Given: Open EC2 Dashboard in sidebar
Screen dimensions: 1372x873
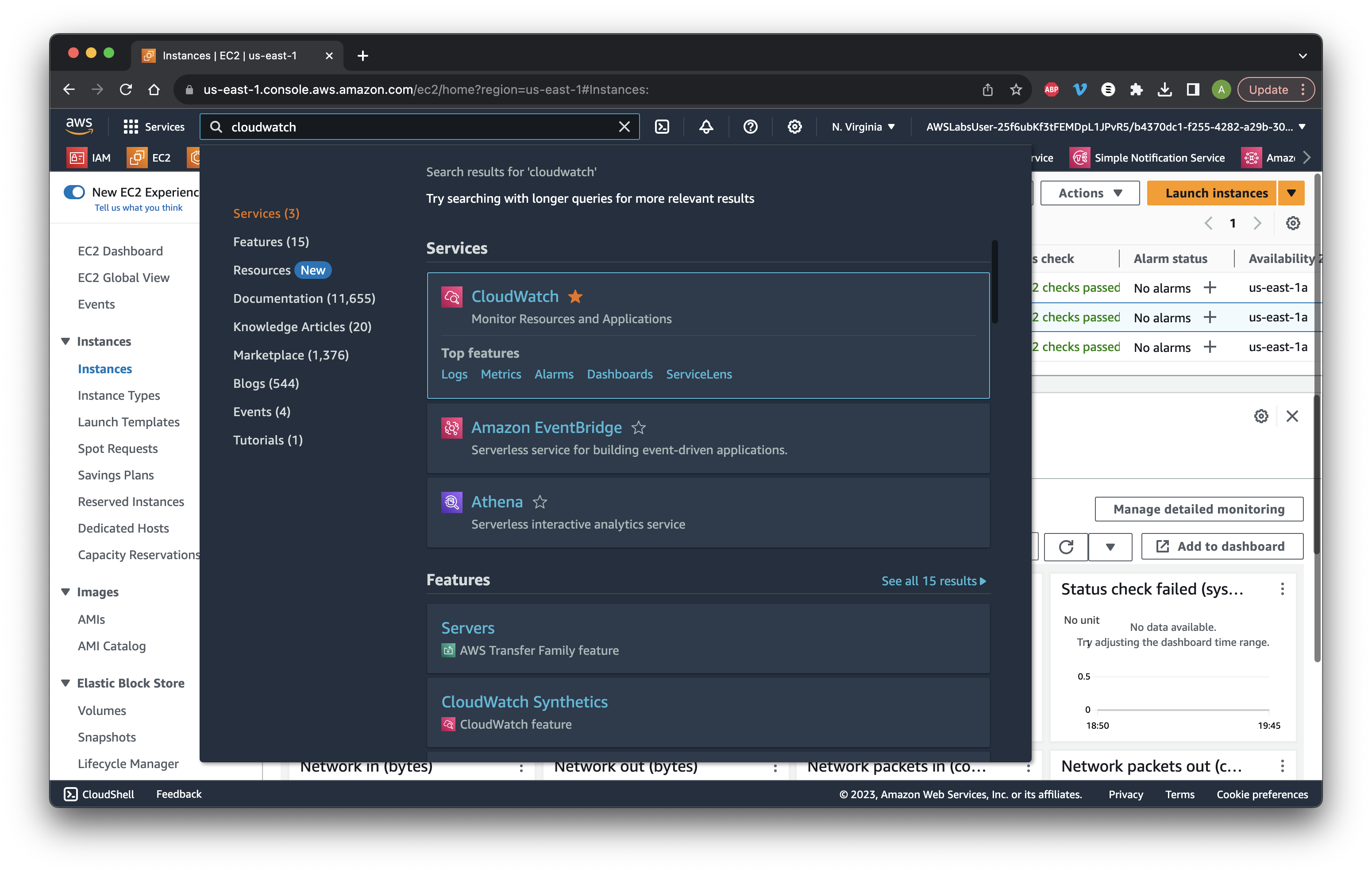Looking at the screenshot, I should coord(120,251).
